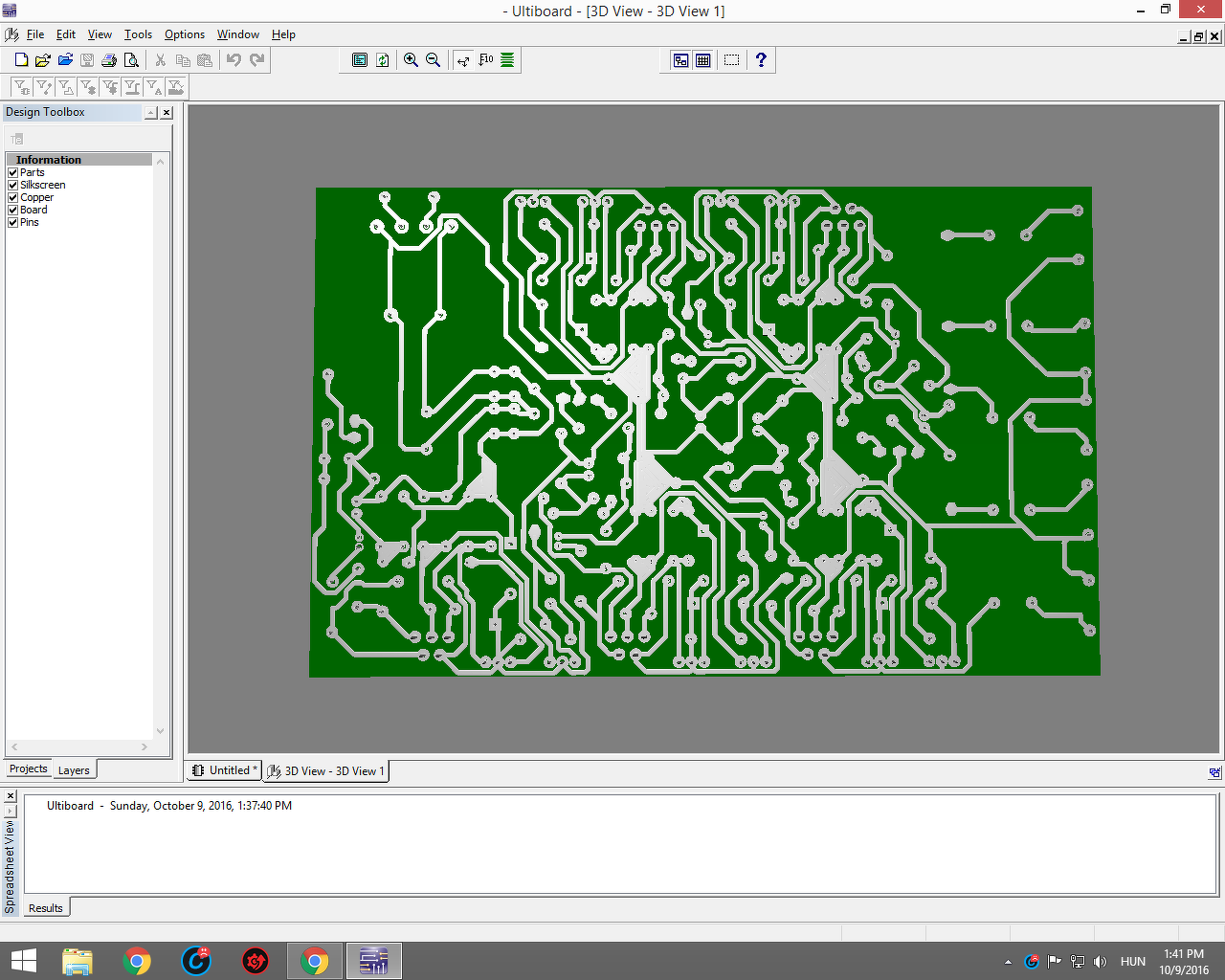Image resolution: width=1225 pixels, height=980 pixels.
Task: Click the HUN language indicator
Action: click(1133, 962)
